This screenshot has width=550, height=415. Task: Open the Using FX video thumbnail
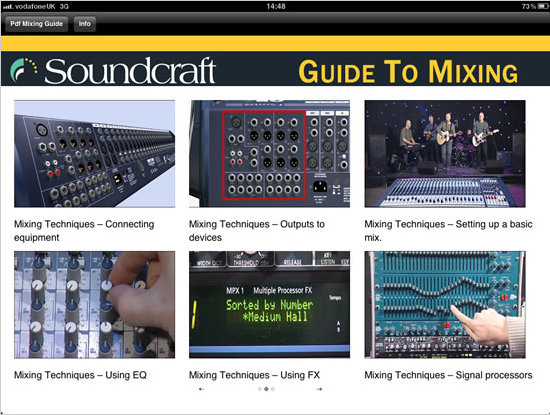(x=269, y=304)
